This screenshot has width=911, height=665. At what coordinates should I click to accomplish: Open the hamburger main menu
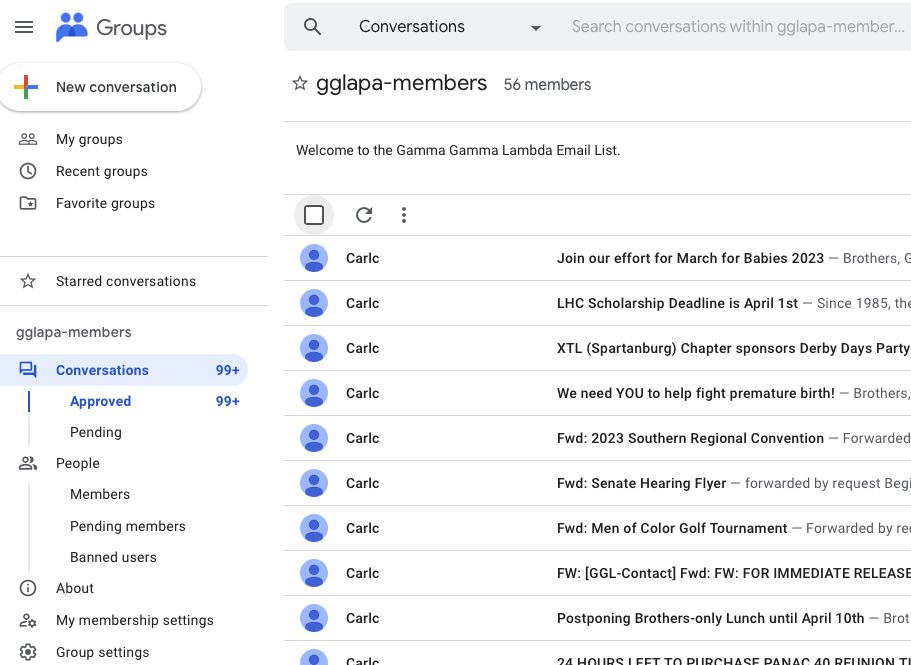pyautogui.click(x=24, y=28)
